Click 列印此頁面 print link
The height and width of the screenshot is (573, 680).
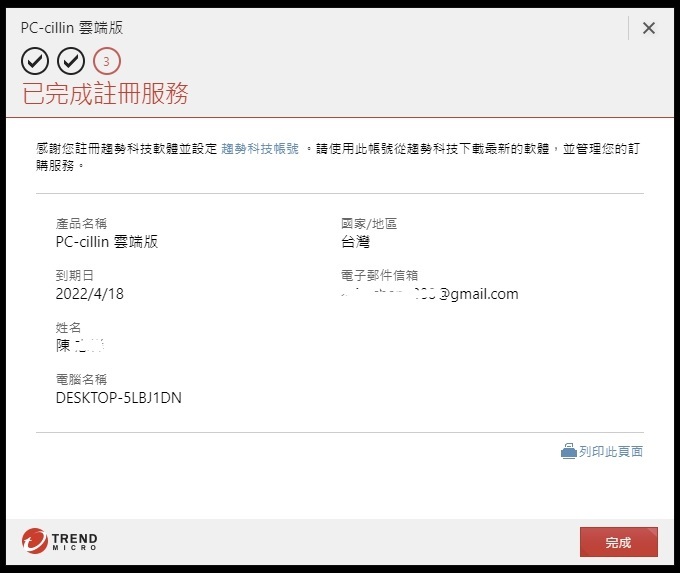coord(611,452)
